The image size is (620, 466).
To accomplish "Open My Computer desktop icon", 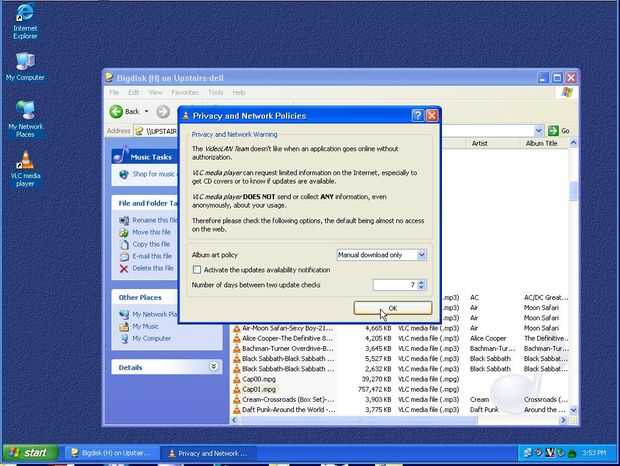I will [25, 66].
